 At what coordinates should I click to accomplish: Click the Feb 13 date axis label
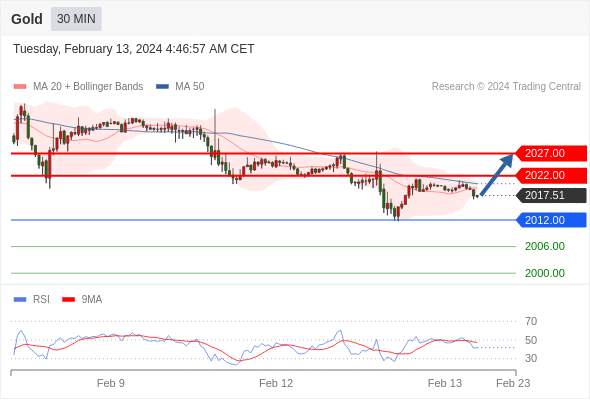445,383
